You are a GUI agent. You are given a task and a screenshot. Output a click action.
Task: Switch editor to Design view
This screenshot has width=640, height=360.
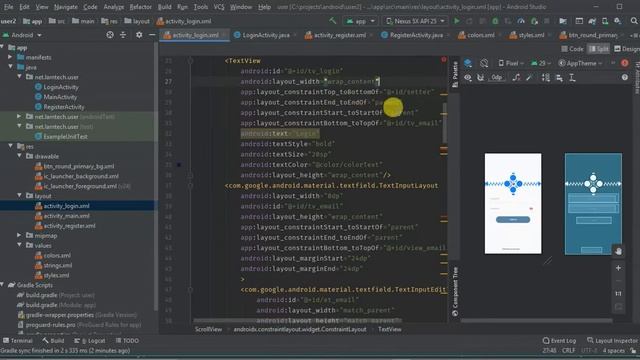pos(627,49)
